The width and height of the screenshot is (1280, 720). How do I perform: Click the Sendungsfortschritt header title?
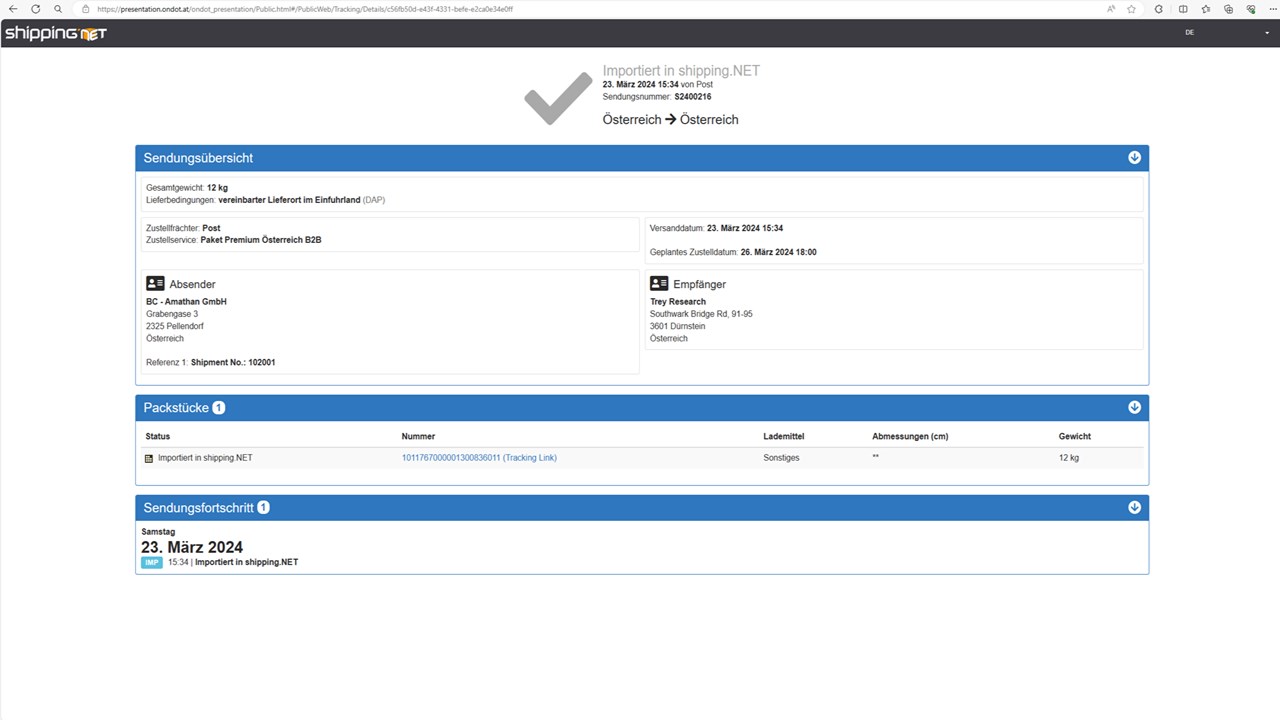(198, 508)
